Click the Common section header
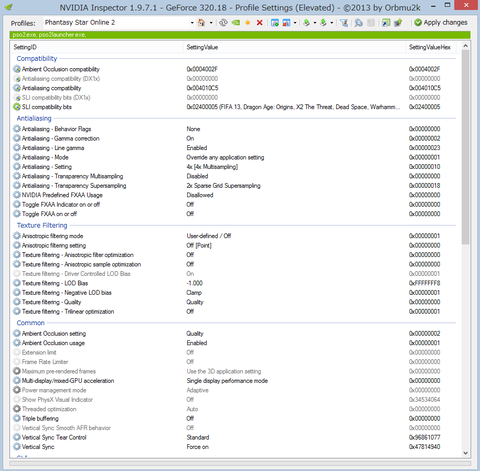 pos(31,323)
